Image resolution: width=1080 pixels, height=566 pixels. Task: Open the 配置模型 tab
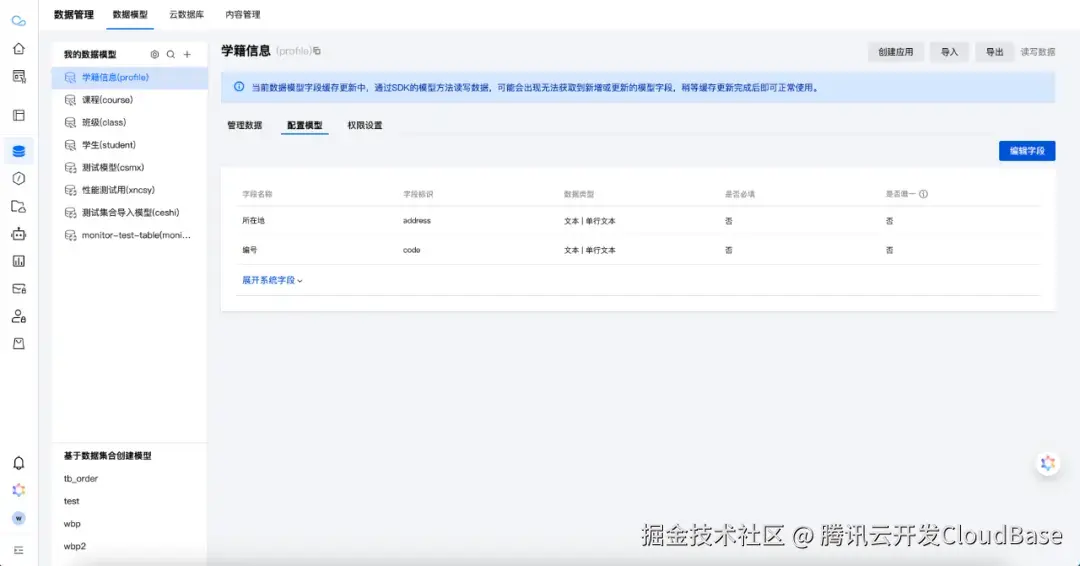coord(304,125)
